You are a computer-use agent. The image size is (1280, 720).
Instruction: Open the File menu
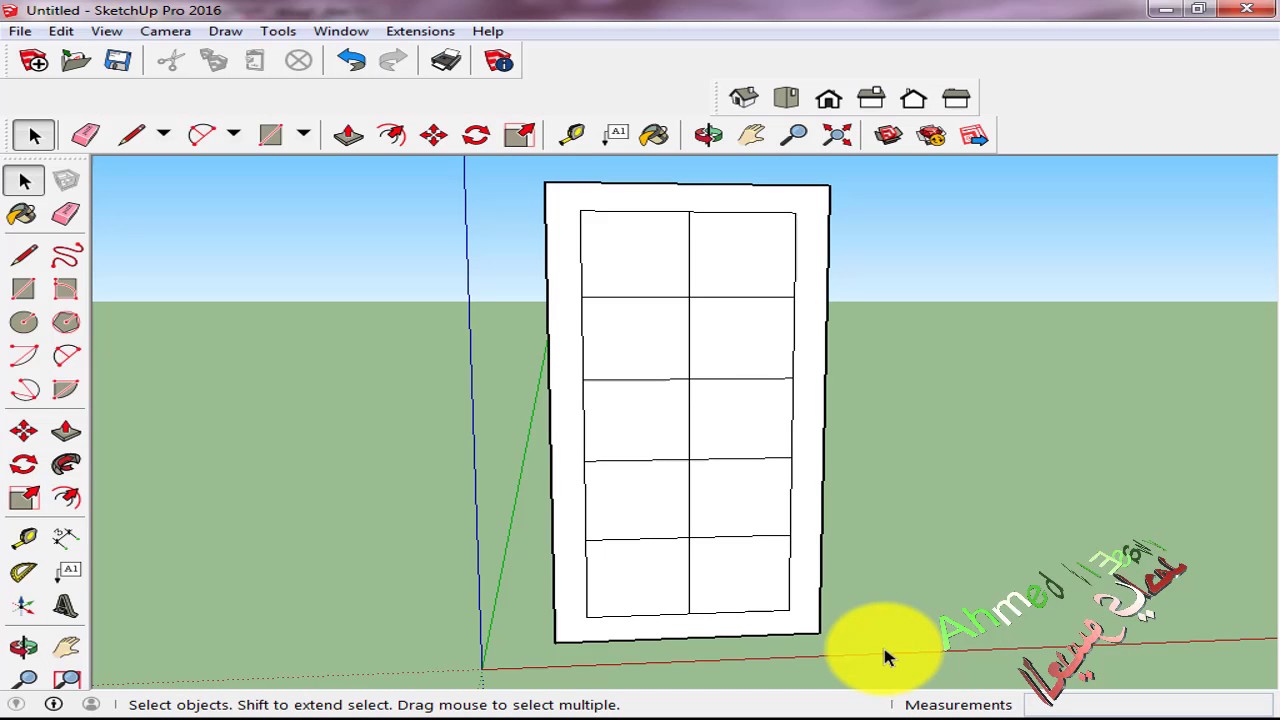pos(20,31)
